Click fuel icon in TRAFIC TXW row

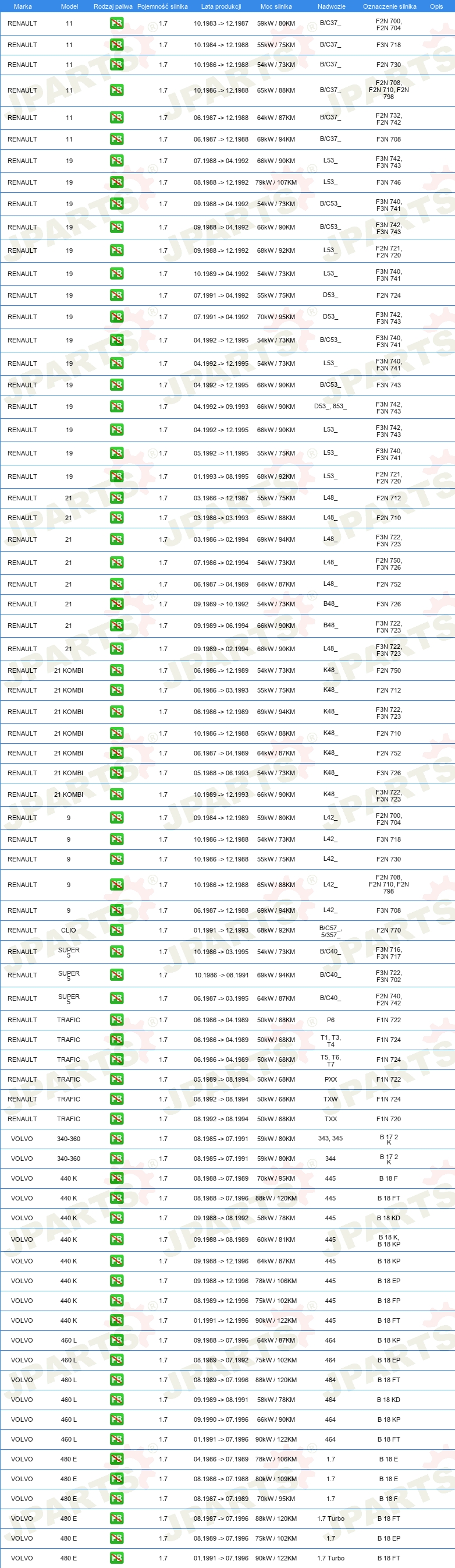[117, 1099]
